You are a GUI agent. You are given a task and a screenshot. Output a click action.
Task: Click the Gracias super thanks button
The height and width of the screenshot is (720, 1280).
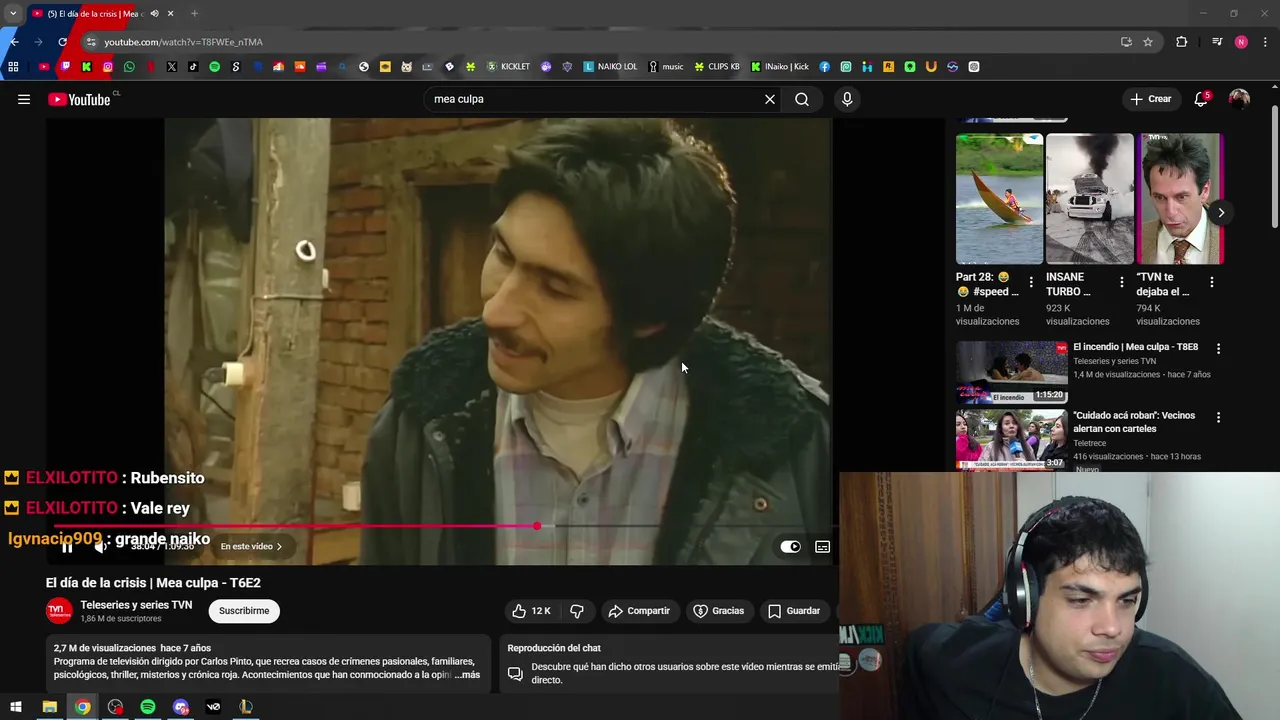tap(719, 611)
